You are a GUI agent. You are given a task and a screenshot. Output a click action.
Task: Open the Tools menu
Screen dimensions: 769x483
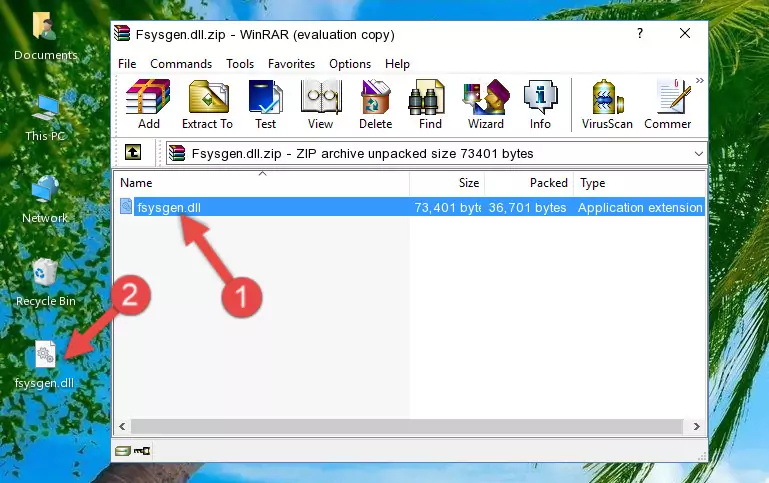pos(240,64)
